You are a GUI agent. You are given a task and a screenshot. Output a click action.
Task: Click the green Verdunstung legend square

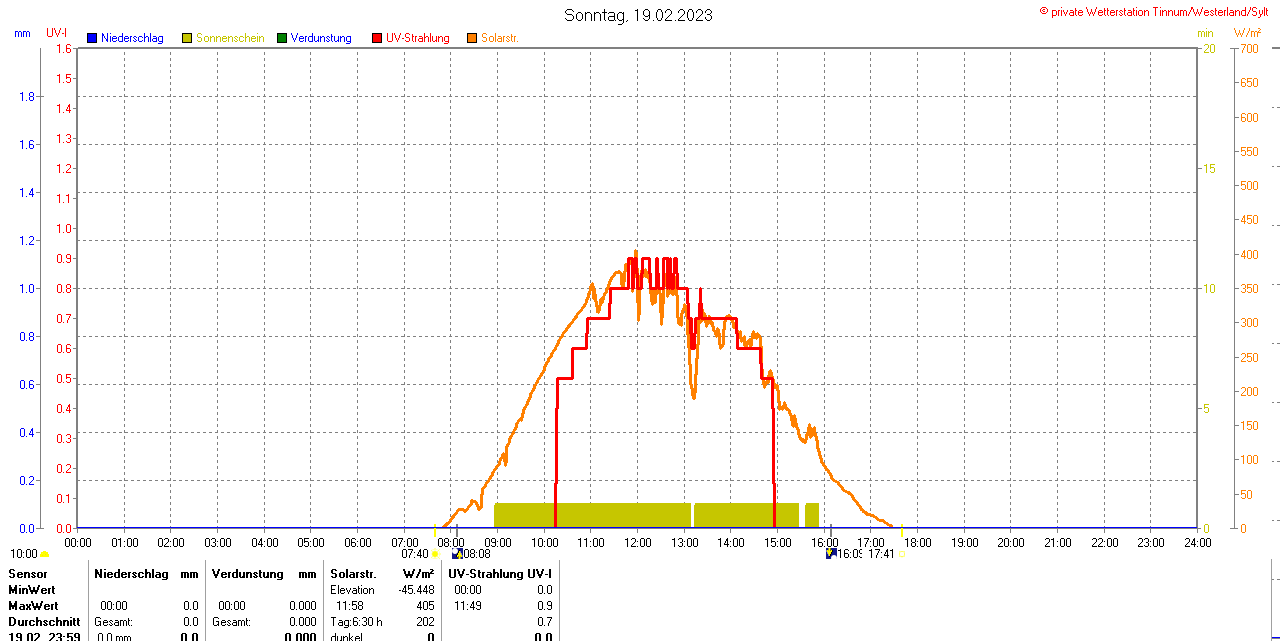pyautogui.click(x=282, y=38)
